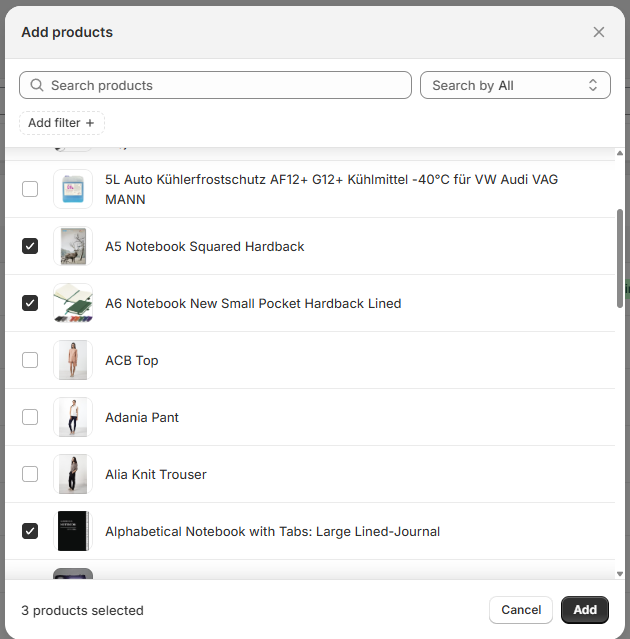Click the product list vertical scrollbar
Screen dimensions: 630x639
point(620,258)
